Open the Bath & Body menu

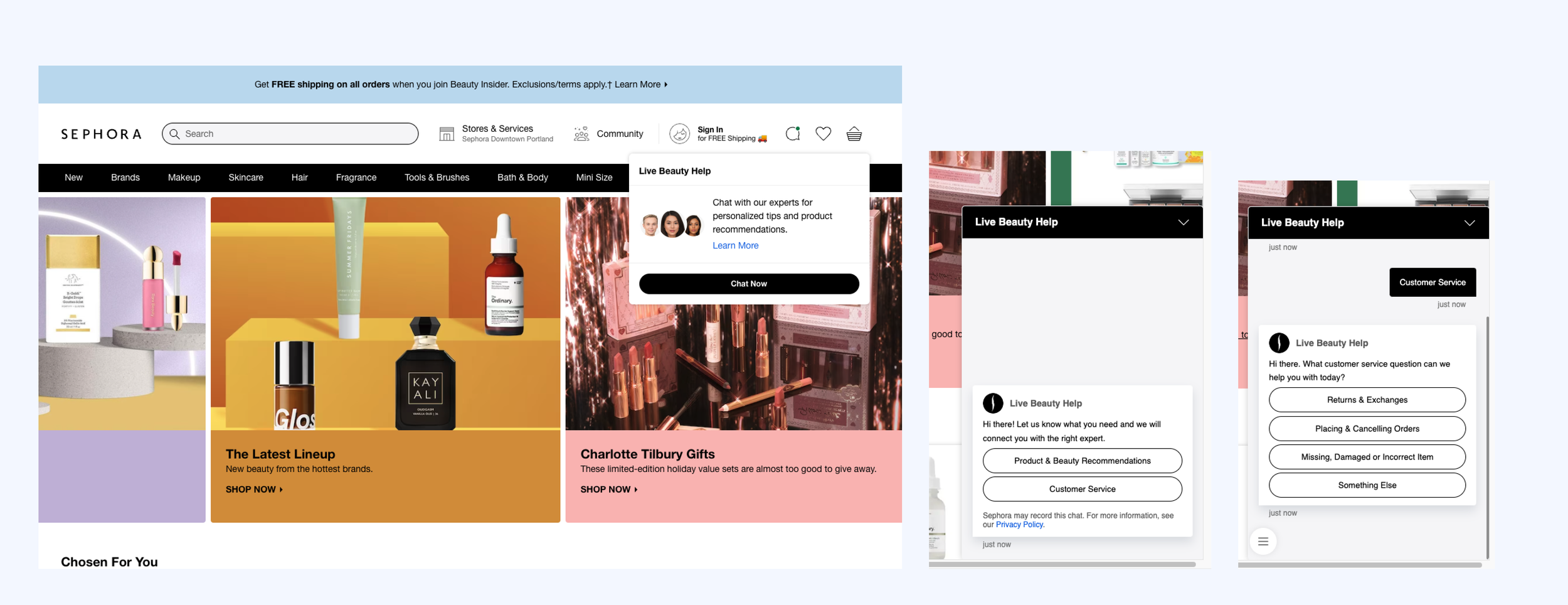point(522,178)
